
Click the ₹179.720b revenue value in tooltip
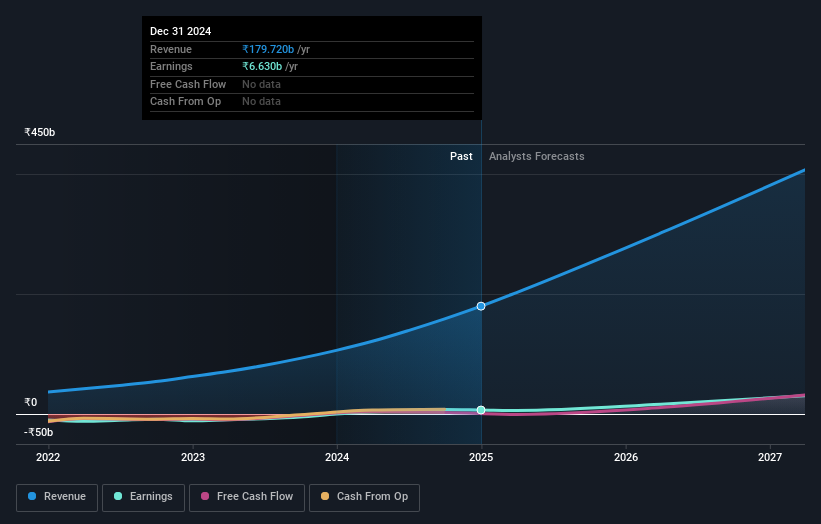click(x=268, y=49)
